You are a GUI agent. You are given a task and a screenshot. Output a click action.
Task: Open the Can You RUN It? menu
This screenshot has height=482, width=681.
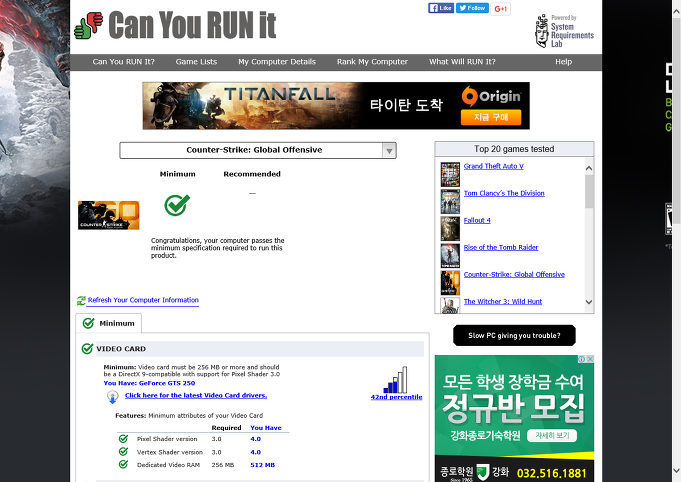click(123, 62)
